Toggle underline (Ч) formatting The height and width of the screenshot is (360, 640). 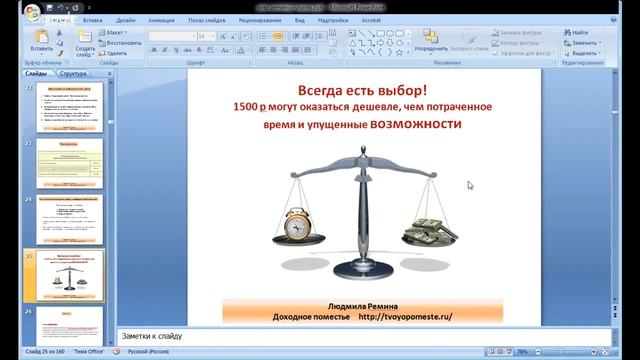(x=176, y=50)
